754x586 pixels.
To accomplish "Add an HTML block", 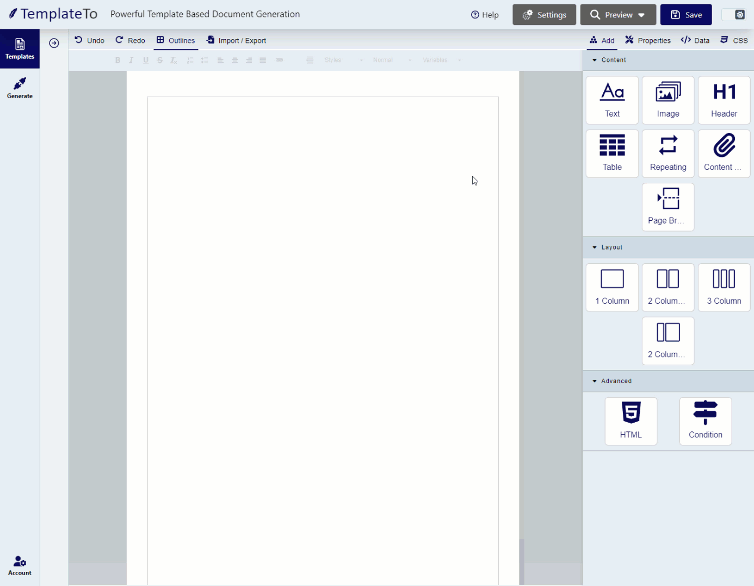I will (631, 420).
